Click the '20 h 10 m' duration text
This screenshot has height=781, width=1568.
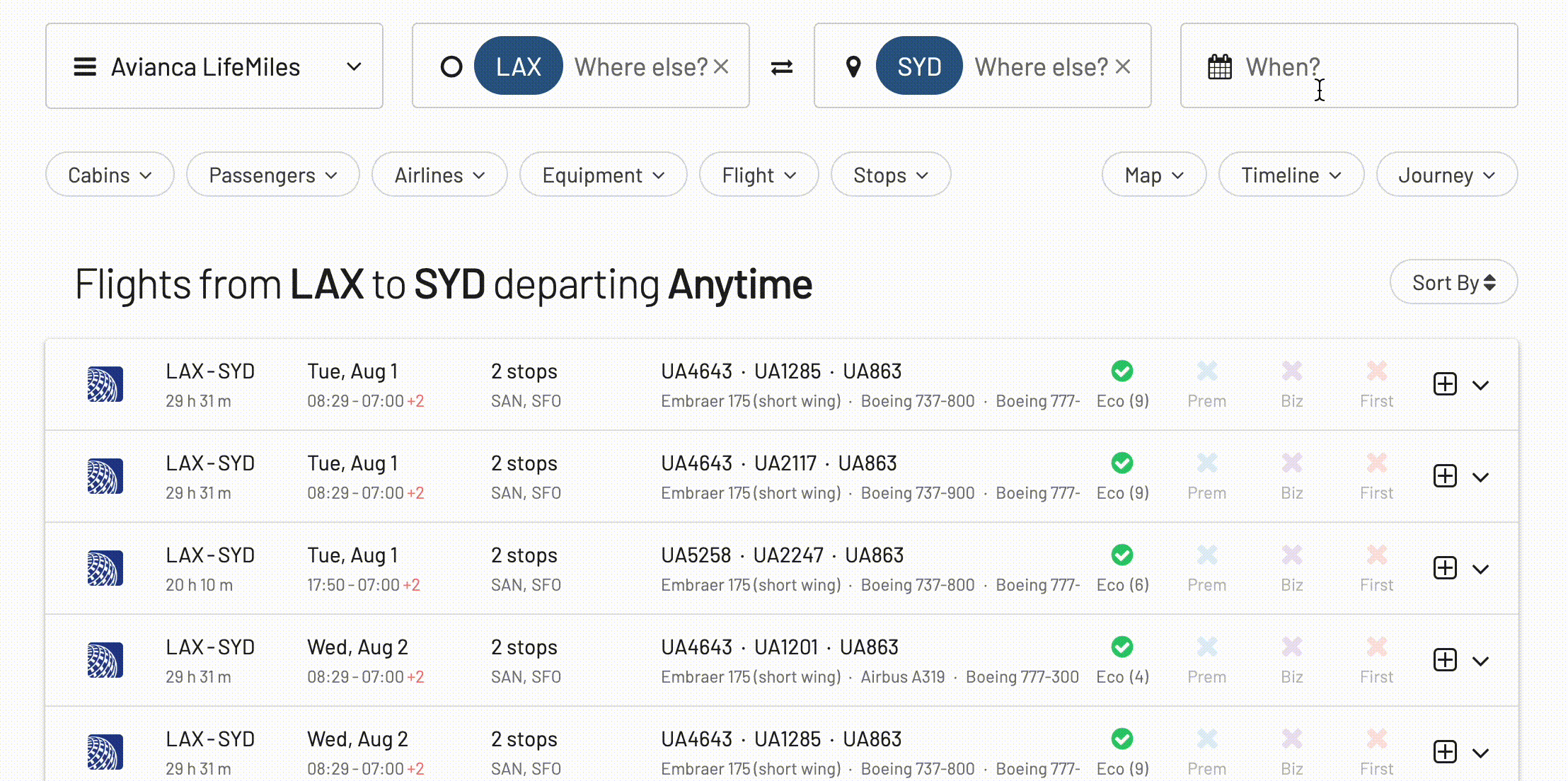[x=199, y=585]
